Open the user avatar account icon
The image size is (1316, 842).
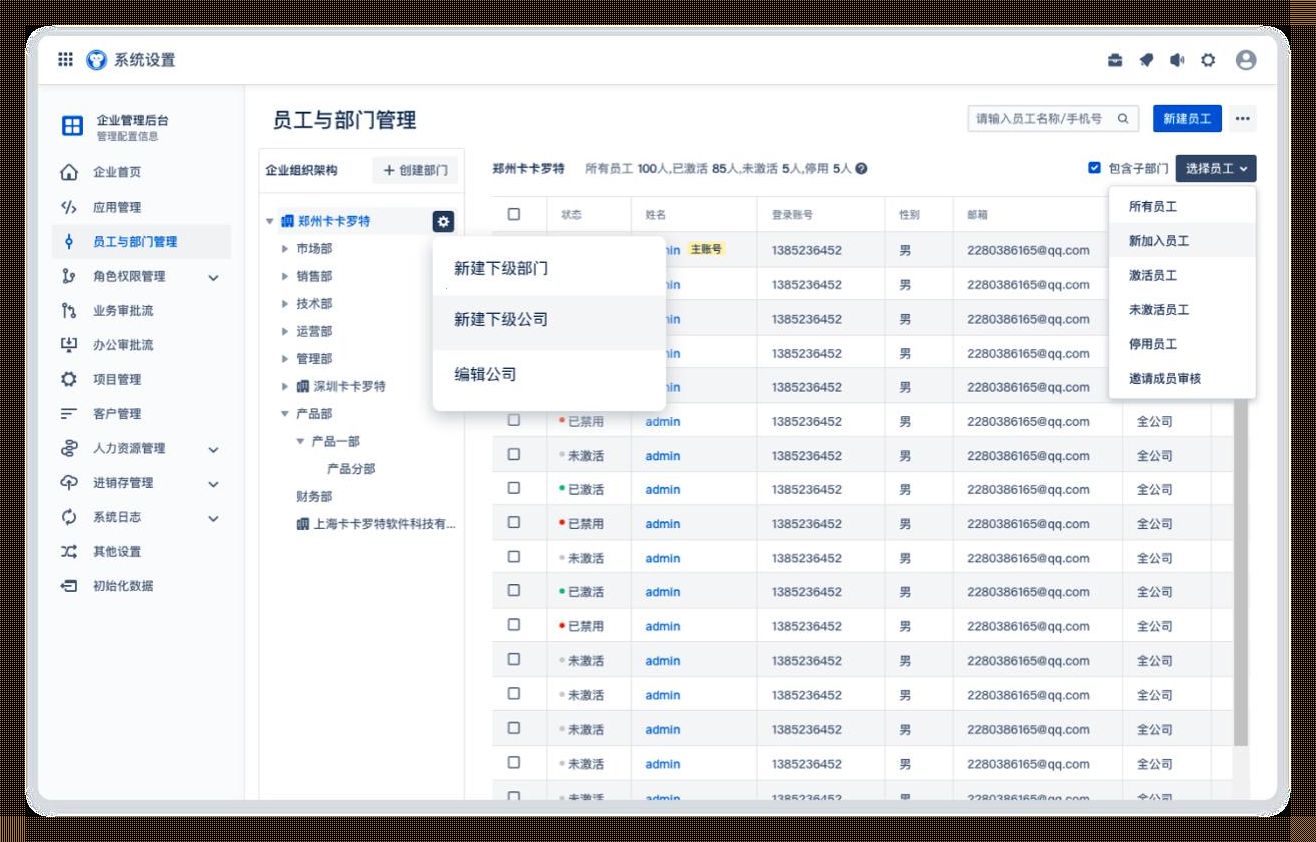[x=1246, y=60]
